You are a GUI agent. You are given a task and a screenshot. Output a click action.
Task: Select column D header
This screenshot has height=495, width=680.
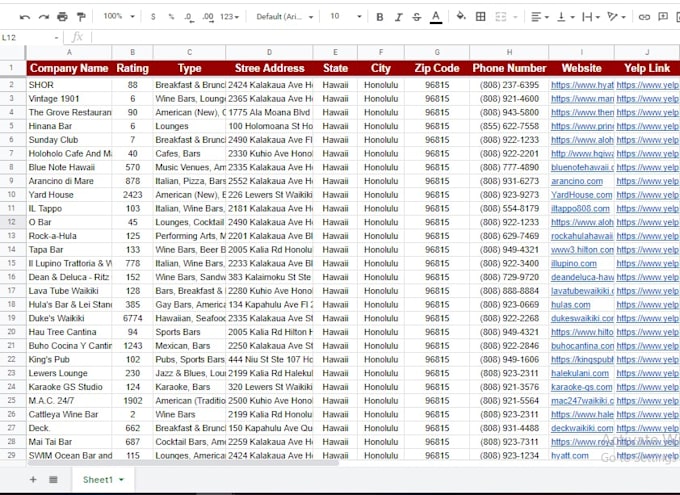click(x=269, y=52)
